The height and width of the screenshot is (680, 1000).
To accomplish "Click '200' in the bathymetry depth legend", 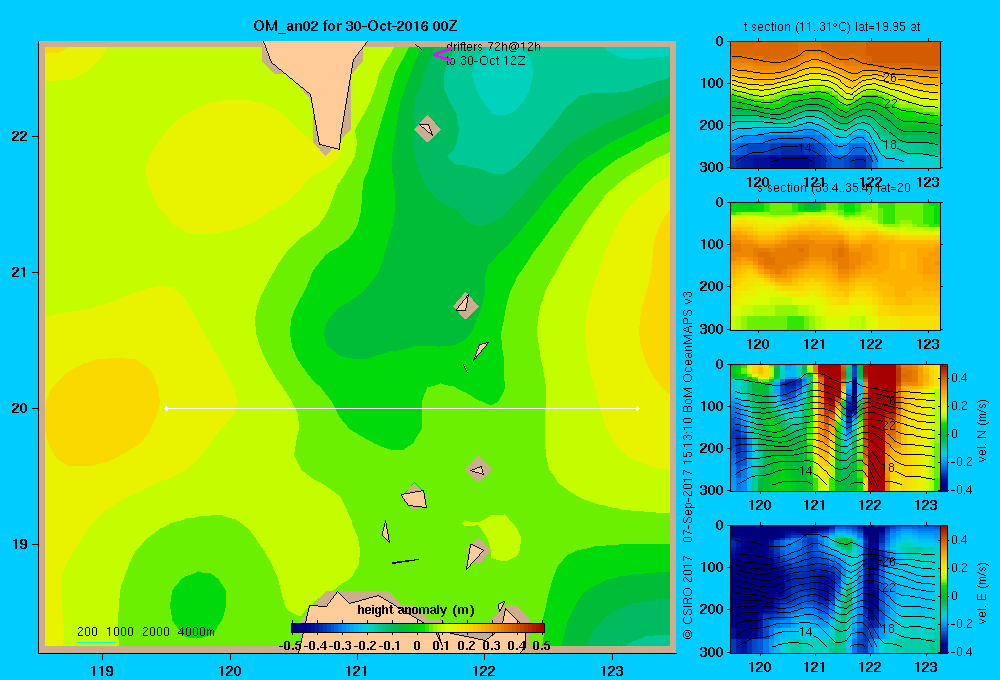I will pyautogui.click(x=87, y=632).
